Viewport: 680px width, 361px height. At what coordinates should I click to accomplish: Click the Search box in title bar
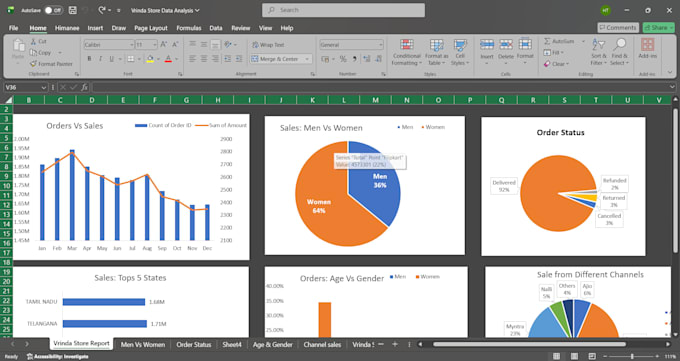tap(343, 10)
